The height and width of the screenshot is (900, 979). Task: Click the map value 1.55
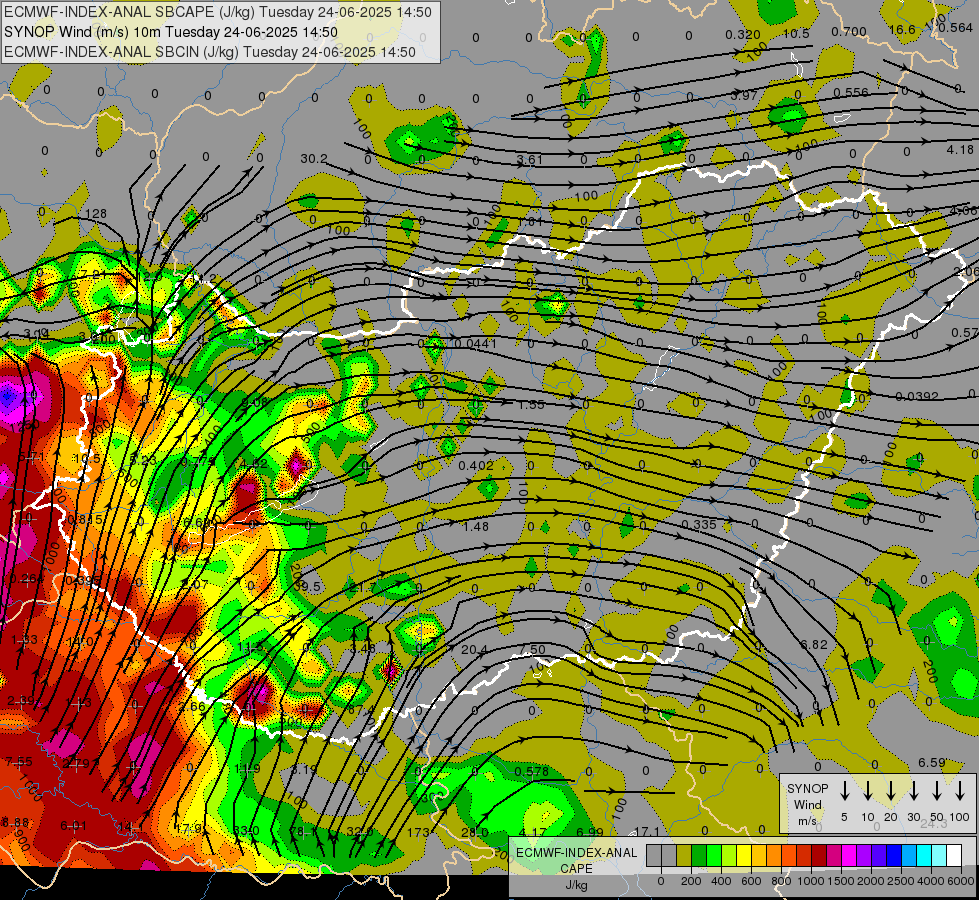pyautogui.click(x=531, y=404)
